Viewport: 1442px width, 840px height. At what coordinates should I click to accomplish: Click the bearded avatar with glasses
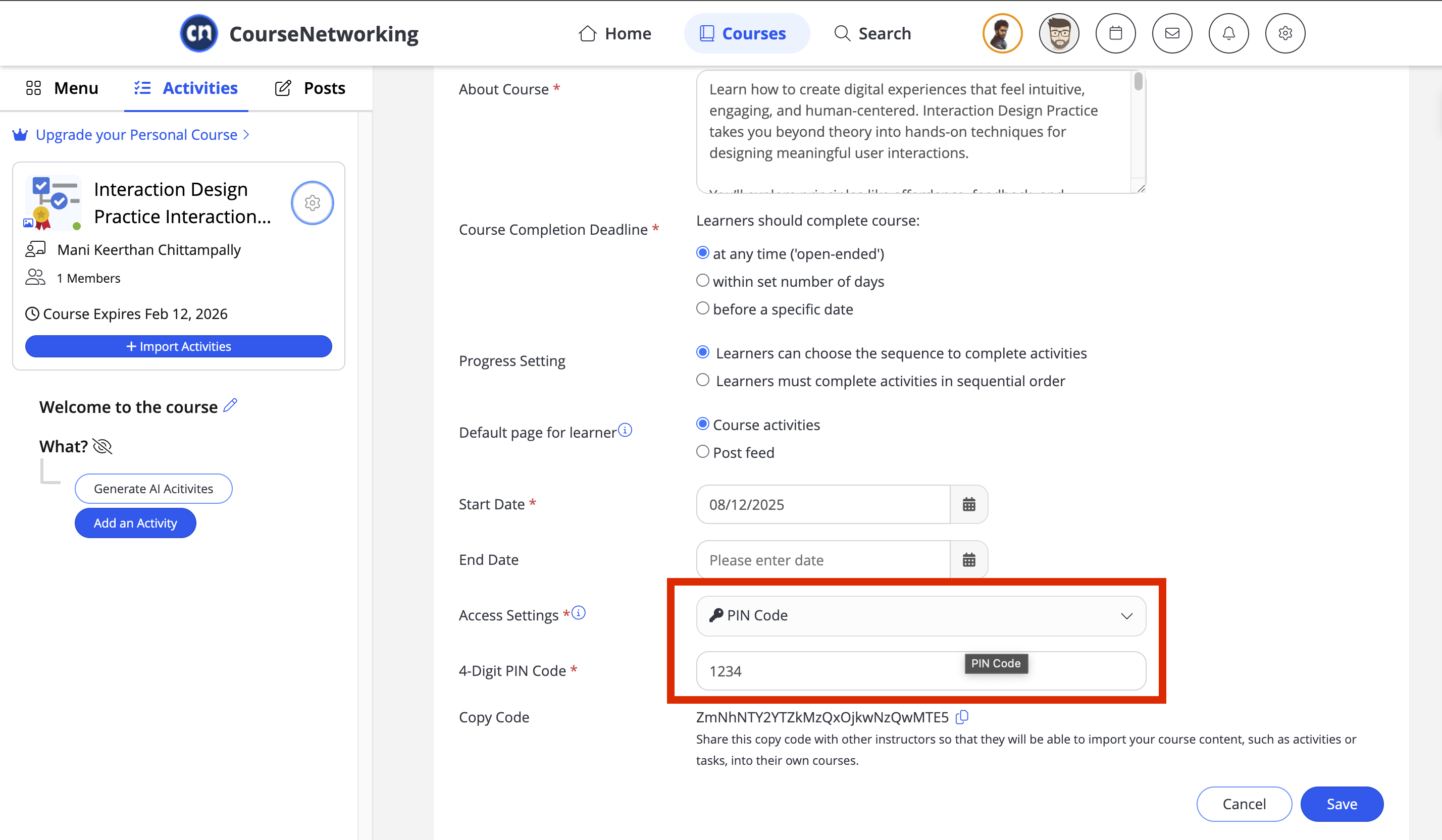pyautogui.click(x=1059, y=33)
